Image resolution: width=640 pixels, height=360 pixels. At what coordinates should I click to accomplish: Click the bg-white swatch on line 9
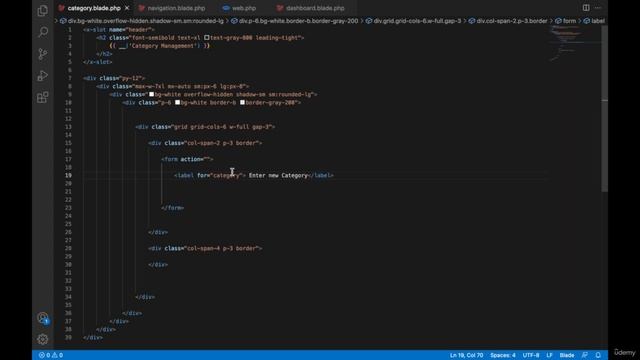(x=151, y=94)
